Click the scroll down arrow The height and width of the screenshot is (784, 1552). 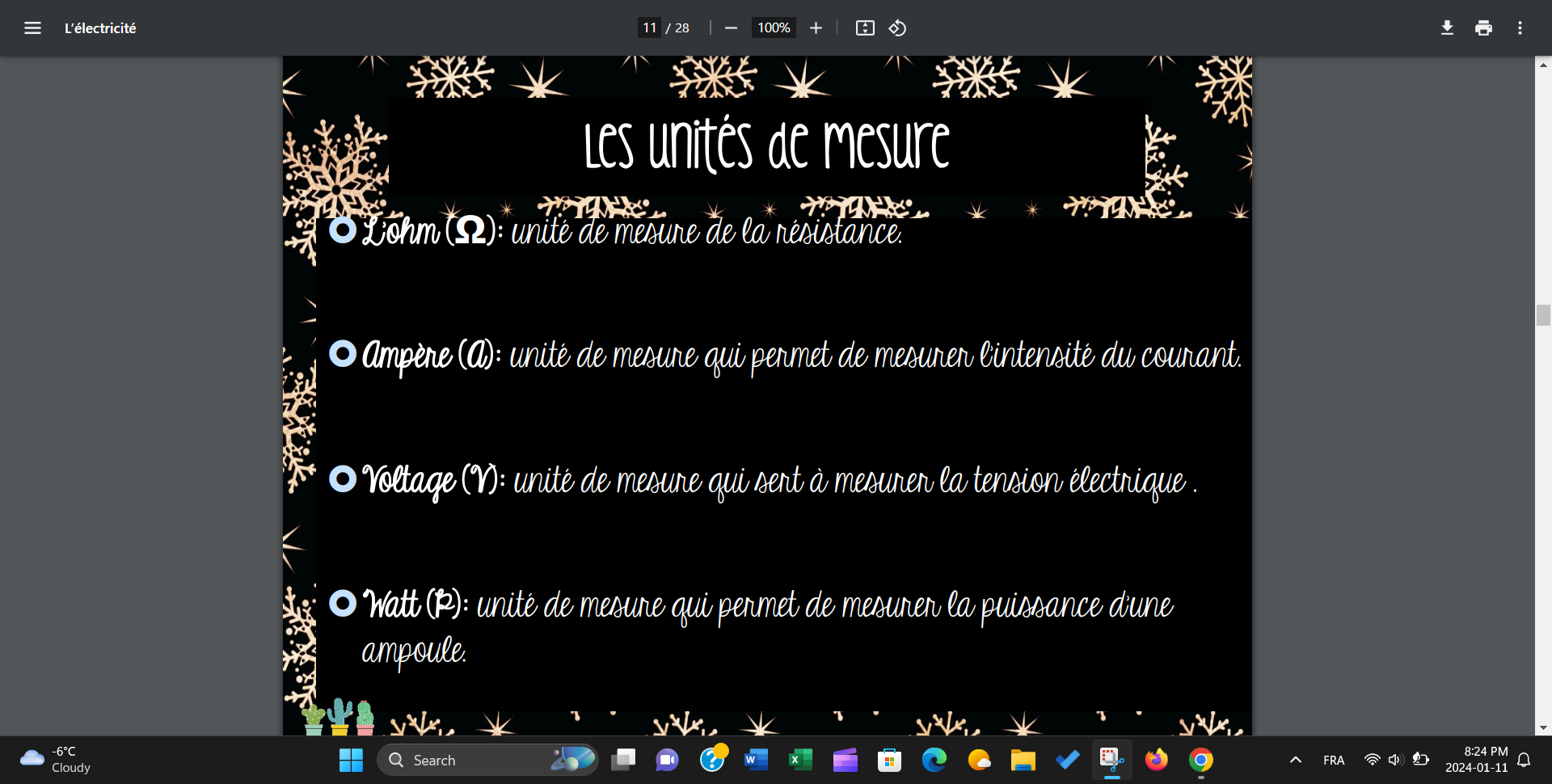(1543, 727)
